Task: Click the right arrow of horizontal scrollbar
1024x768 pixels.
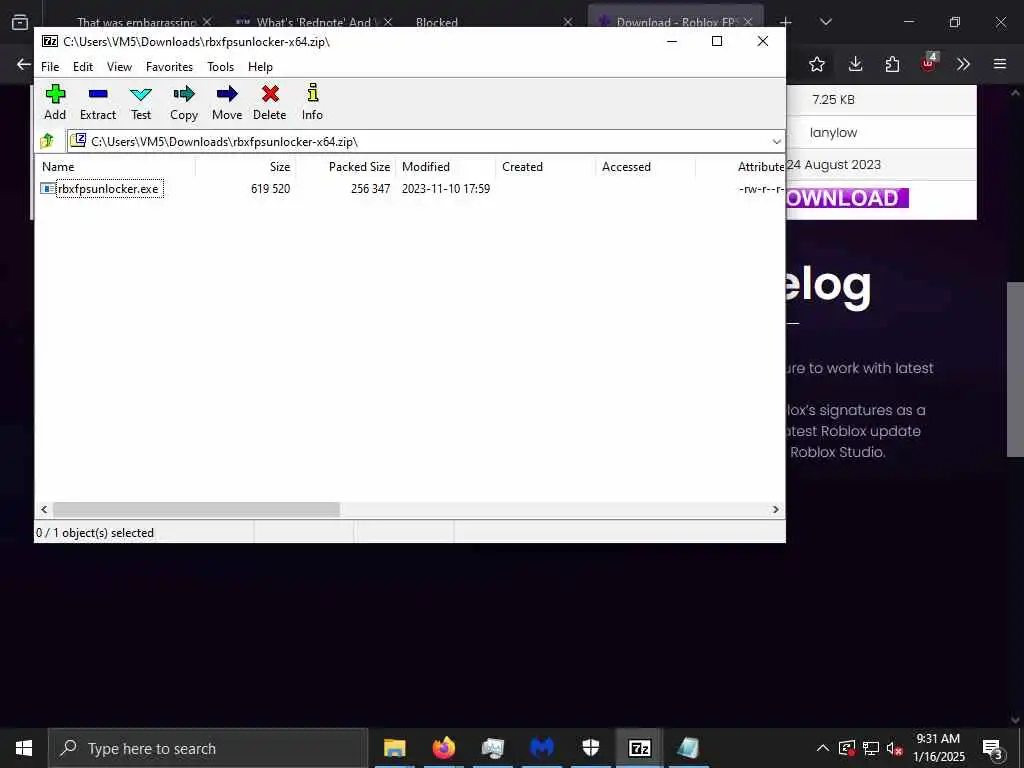Action: pyautogui.click(x=776, y=509)
